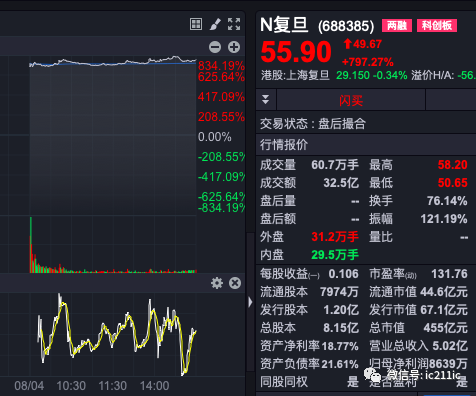Click the 市盈率 value 131.76
This screenshot has height=396, width=476.
(x=449, y=274)
